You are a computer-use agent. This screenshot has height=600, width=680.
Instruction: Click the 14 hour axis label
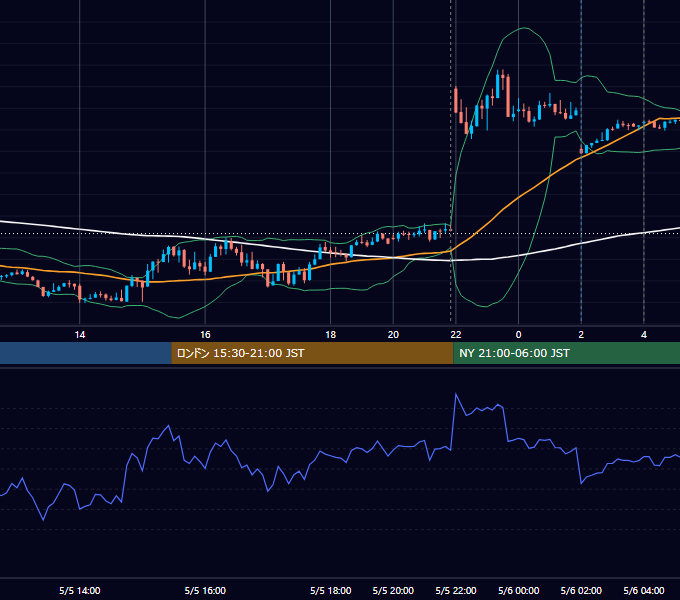(80, 335)
